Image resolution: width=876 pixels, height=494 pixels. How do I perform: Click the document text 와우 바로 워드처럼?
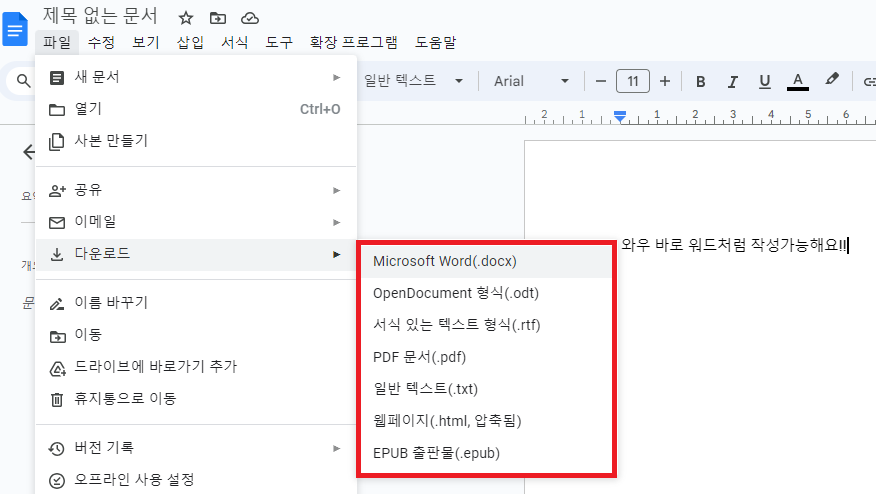click(684, 245)
